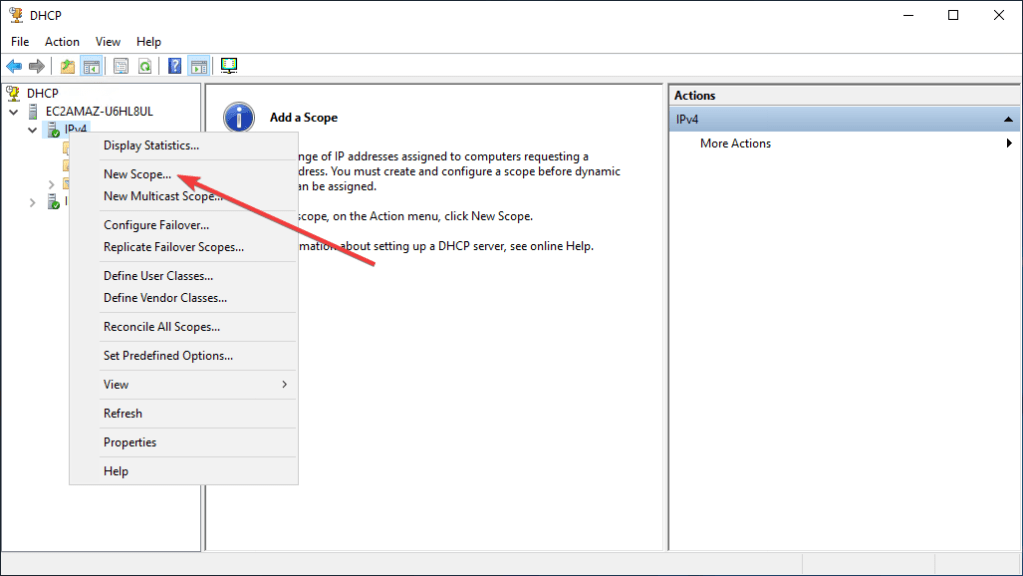Click the monitor icon at the toolbar end
This screenshot has height=576, width=1023.
(229, 66)
